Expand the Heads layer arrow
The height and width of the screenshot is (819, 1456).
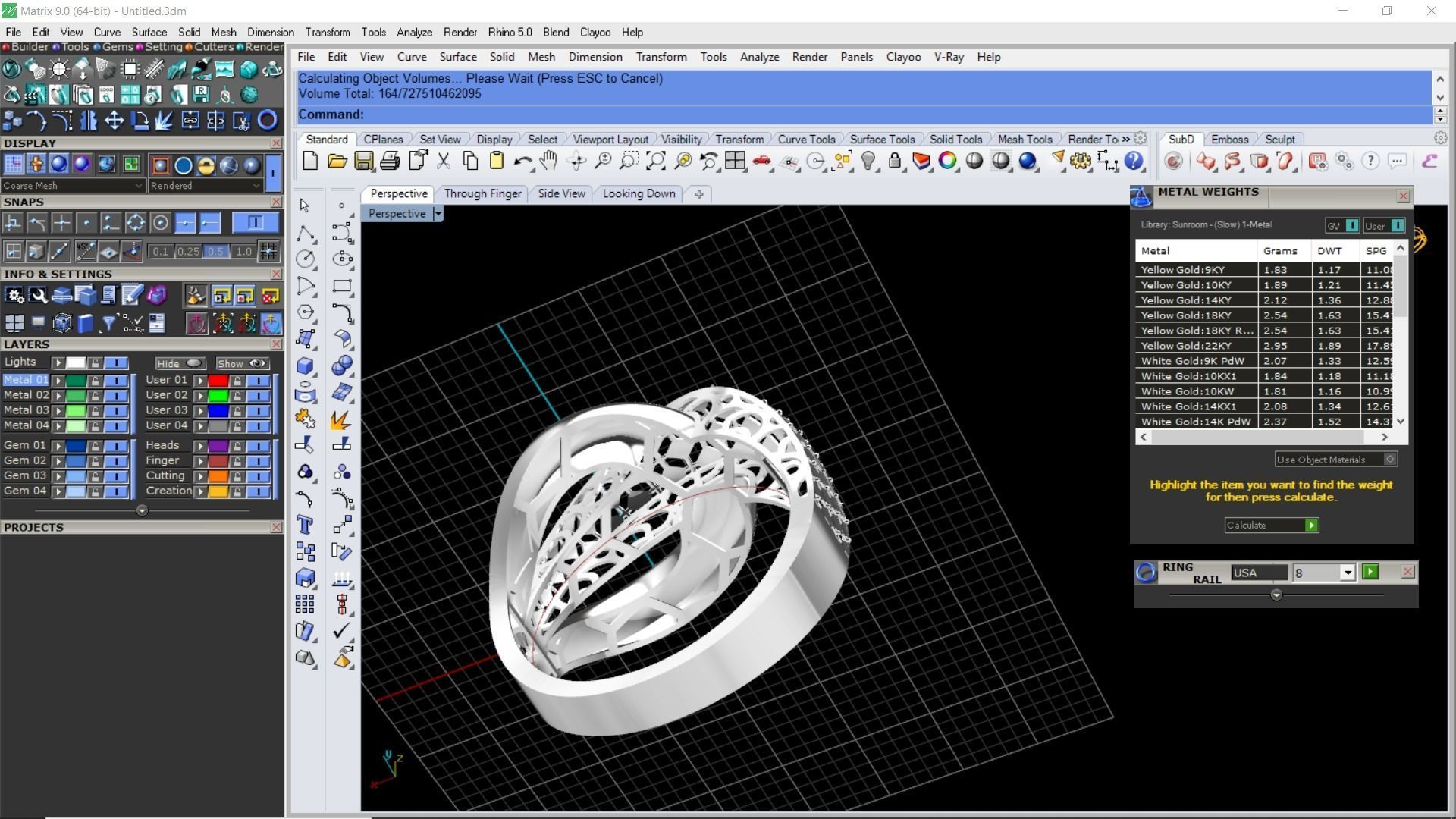click(201, 446)
